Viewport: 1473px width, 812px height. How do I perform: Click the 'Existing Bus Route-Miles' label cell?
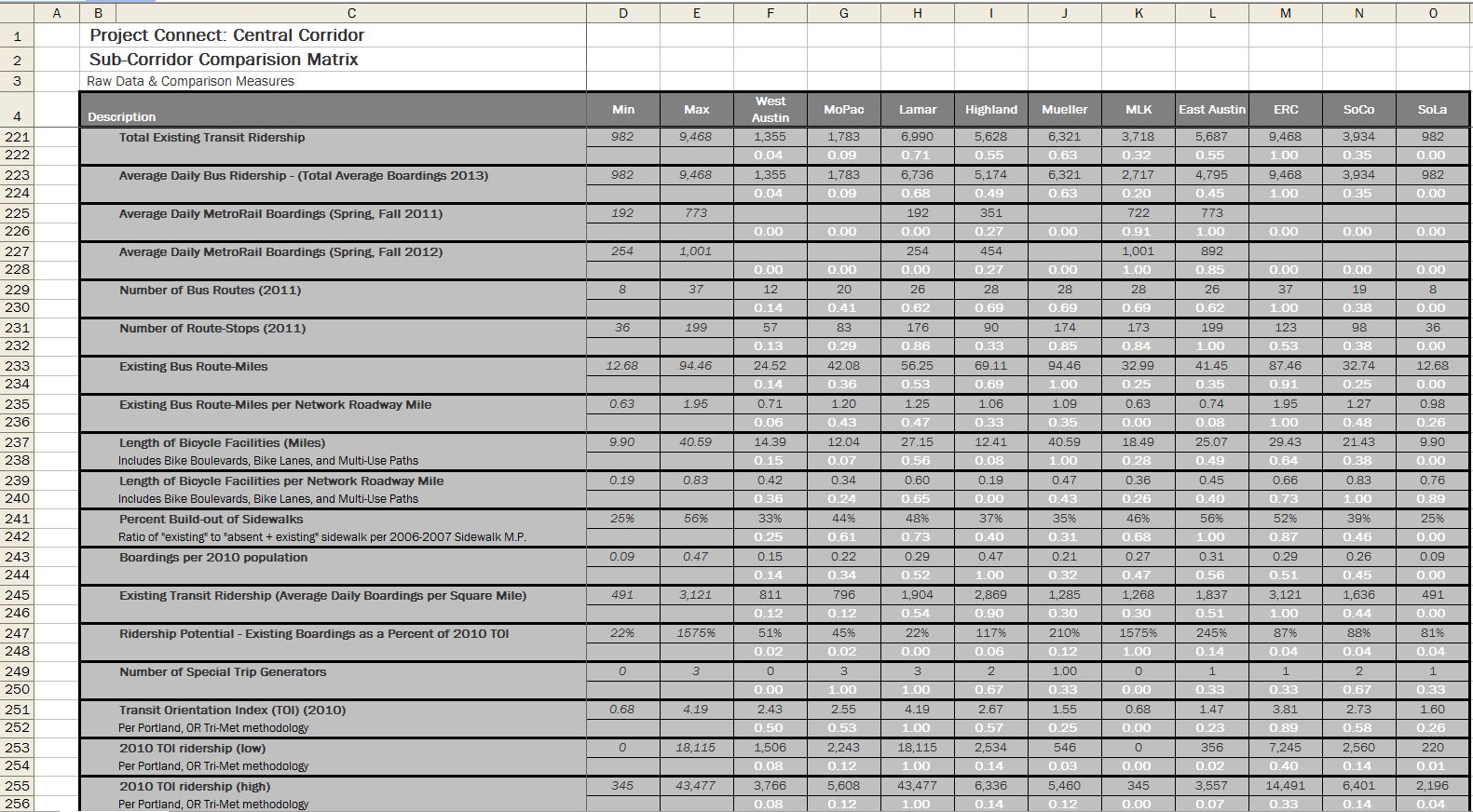193,366
